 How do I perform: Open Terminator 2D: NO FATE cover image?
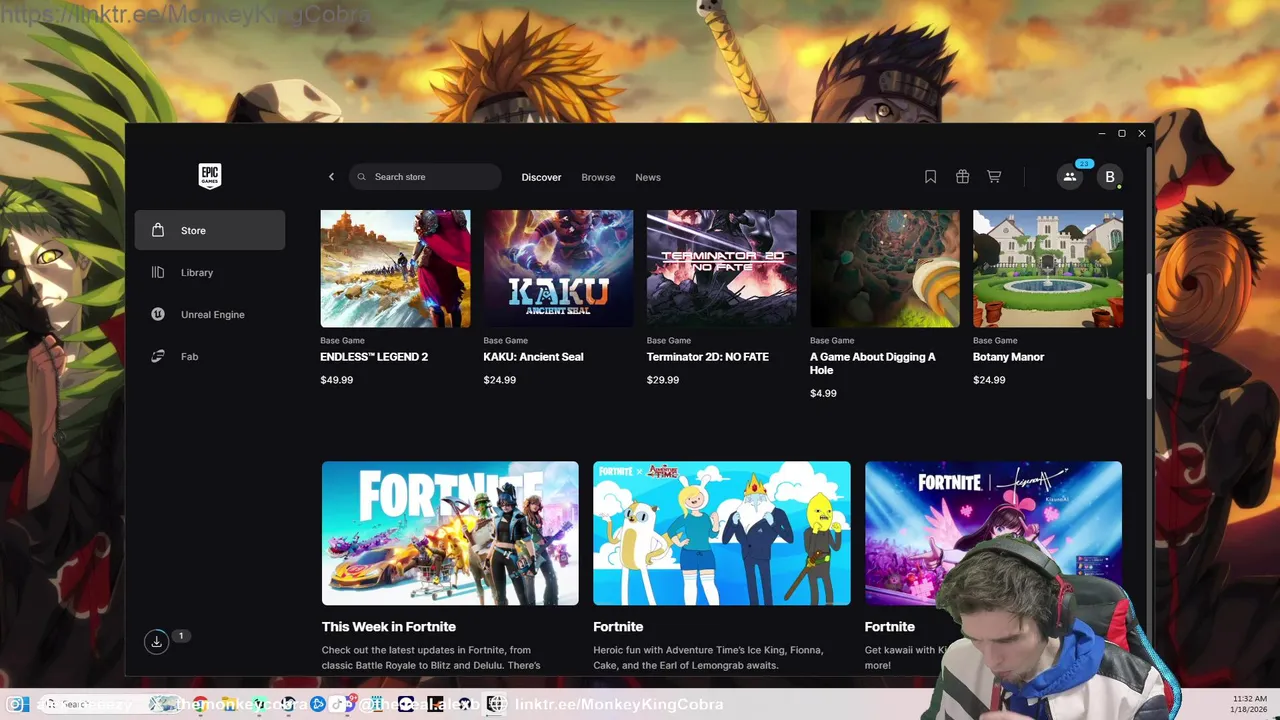pyautogui.click(x=721, y=268)
